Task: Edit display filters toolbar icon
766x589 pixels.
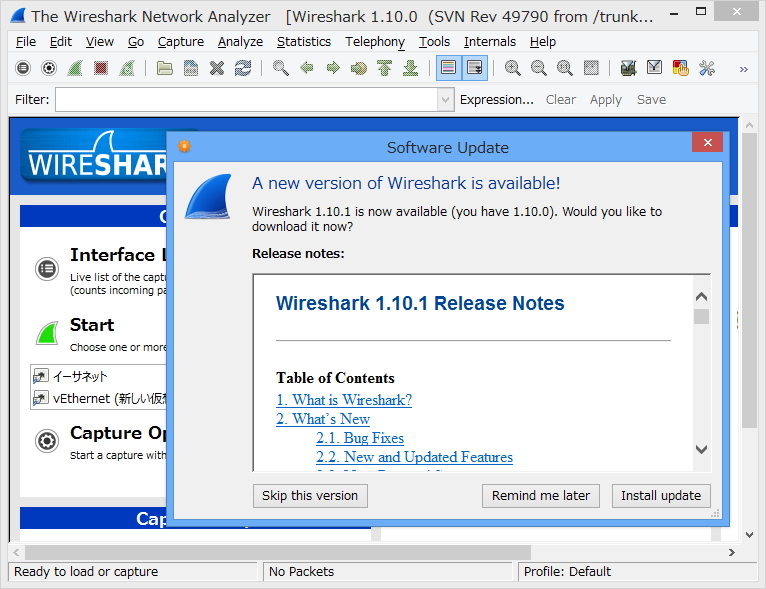Action: (x=655, y=68)
